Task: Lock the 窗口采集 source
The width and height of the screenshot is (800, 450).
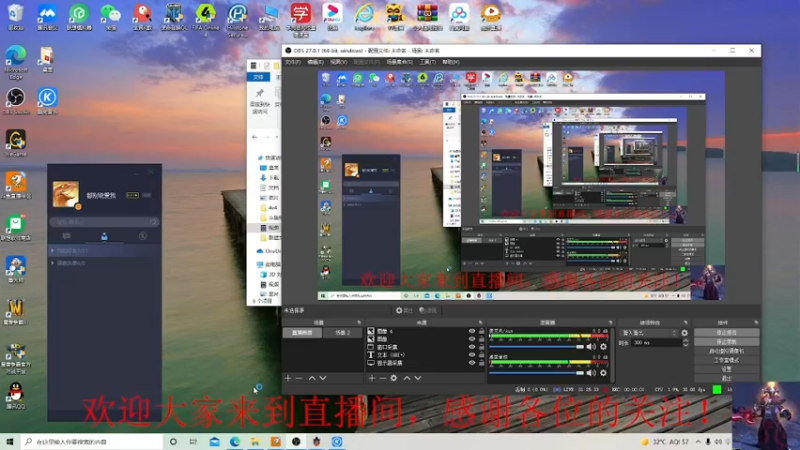Action: pyautogui.click(x=481, y=347)
